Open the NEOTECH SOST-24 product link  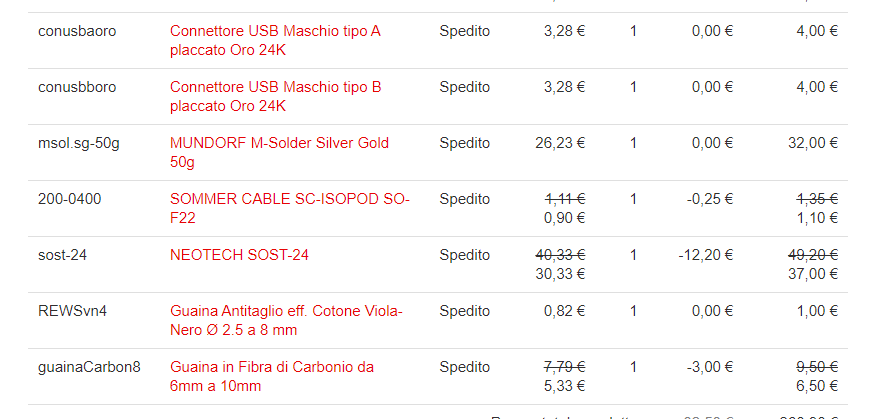click(x=239, y=255)
